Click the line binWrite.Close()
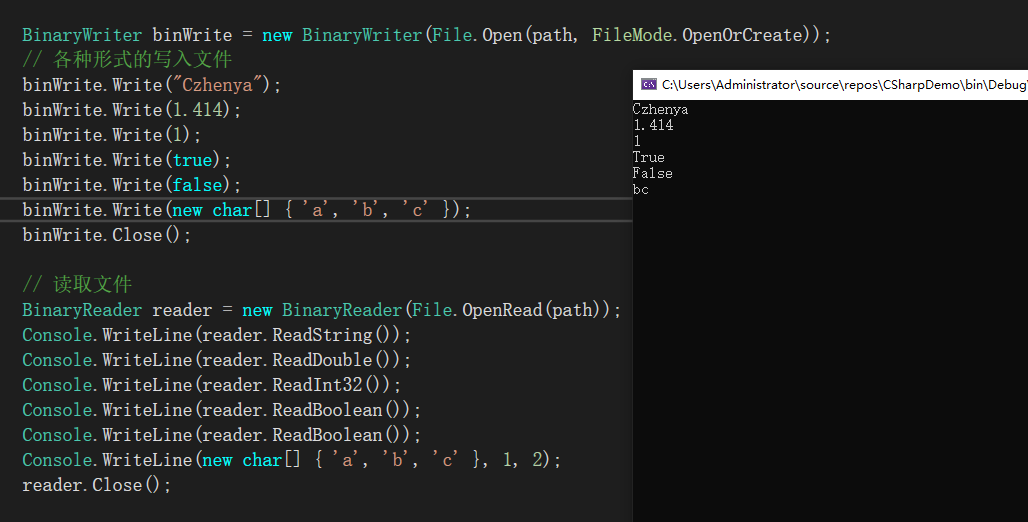Image resolution: width=1028 pixels, height=522 pixels. coord(107,235)
